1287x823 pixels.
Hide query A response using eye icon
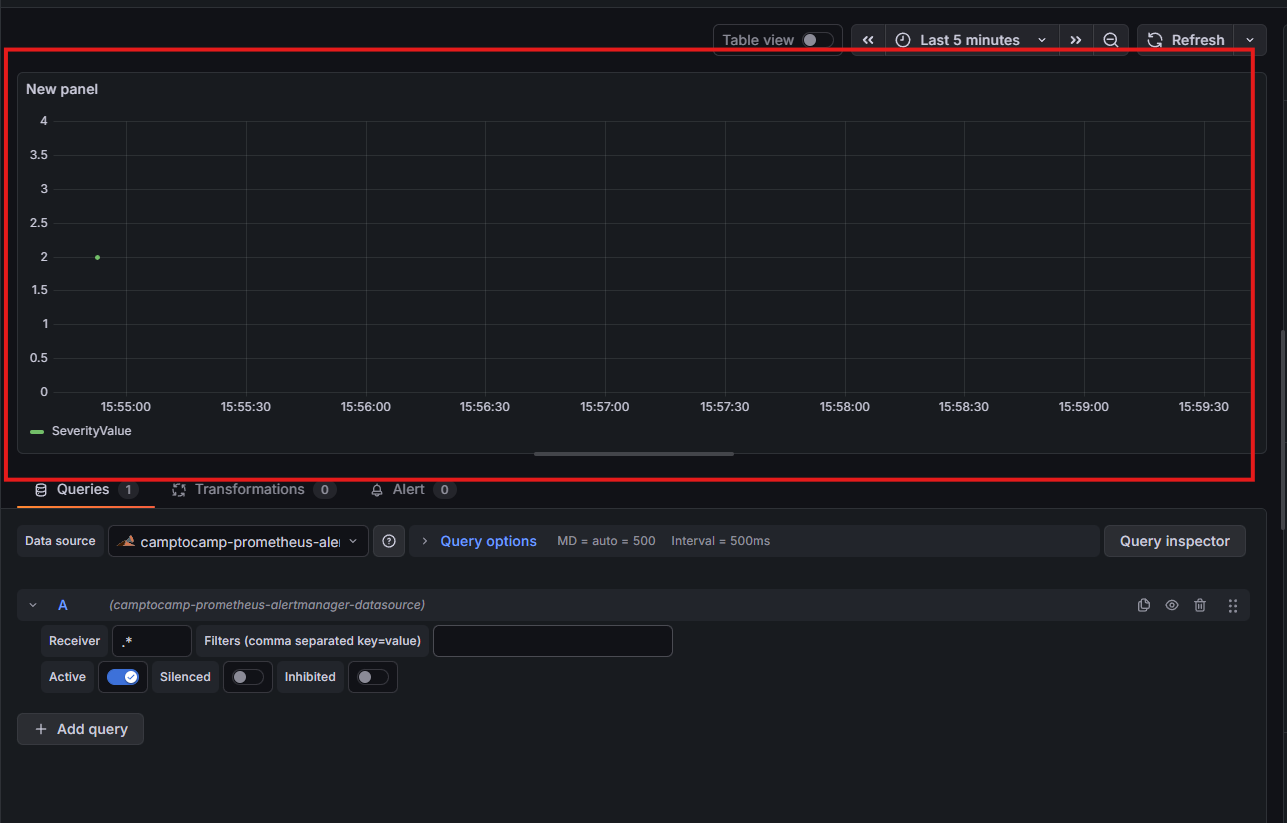1172,605
